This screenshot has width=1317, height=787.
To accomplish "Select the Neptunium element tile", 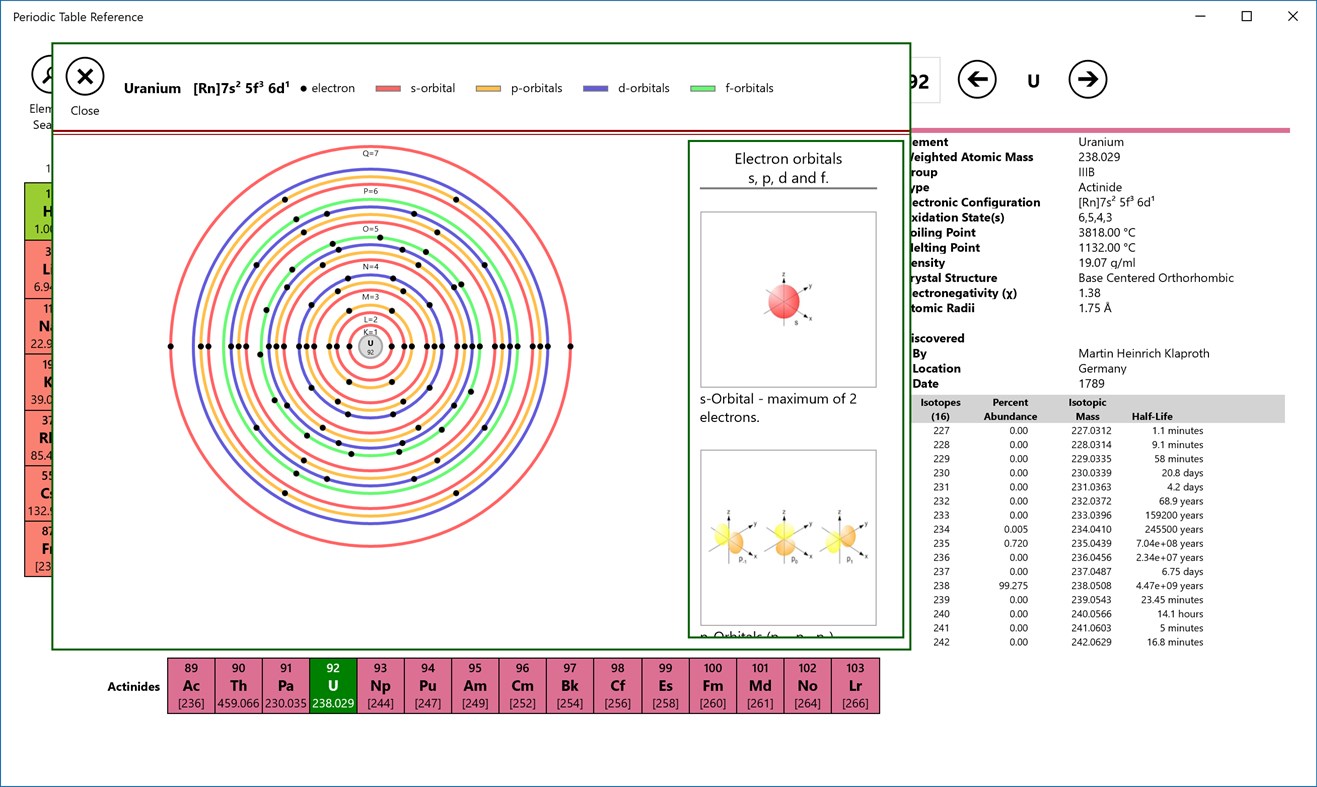I will [380, 685].
